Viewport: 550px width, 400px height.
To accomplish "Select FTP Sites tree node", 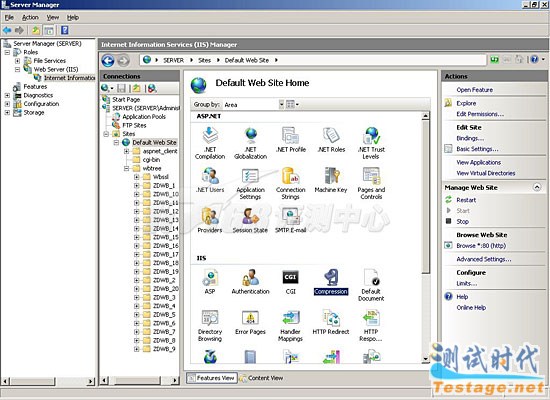I will tap(134, 125).
